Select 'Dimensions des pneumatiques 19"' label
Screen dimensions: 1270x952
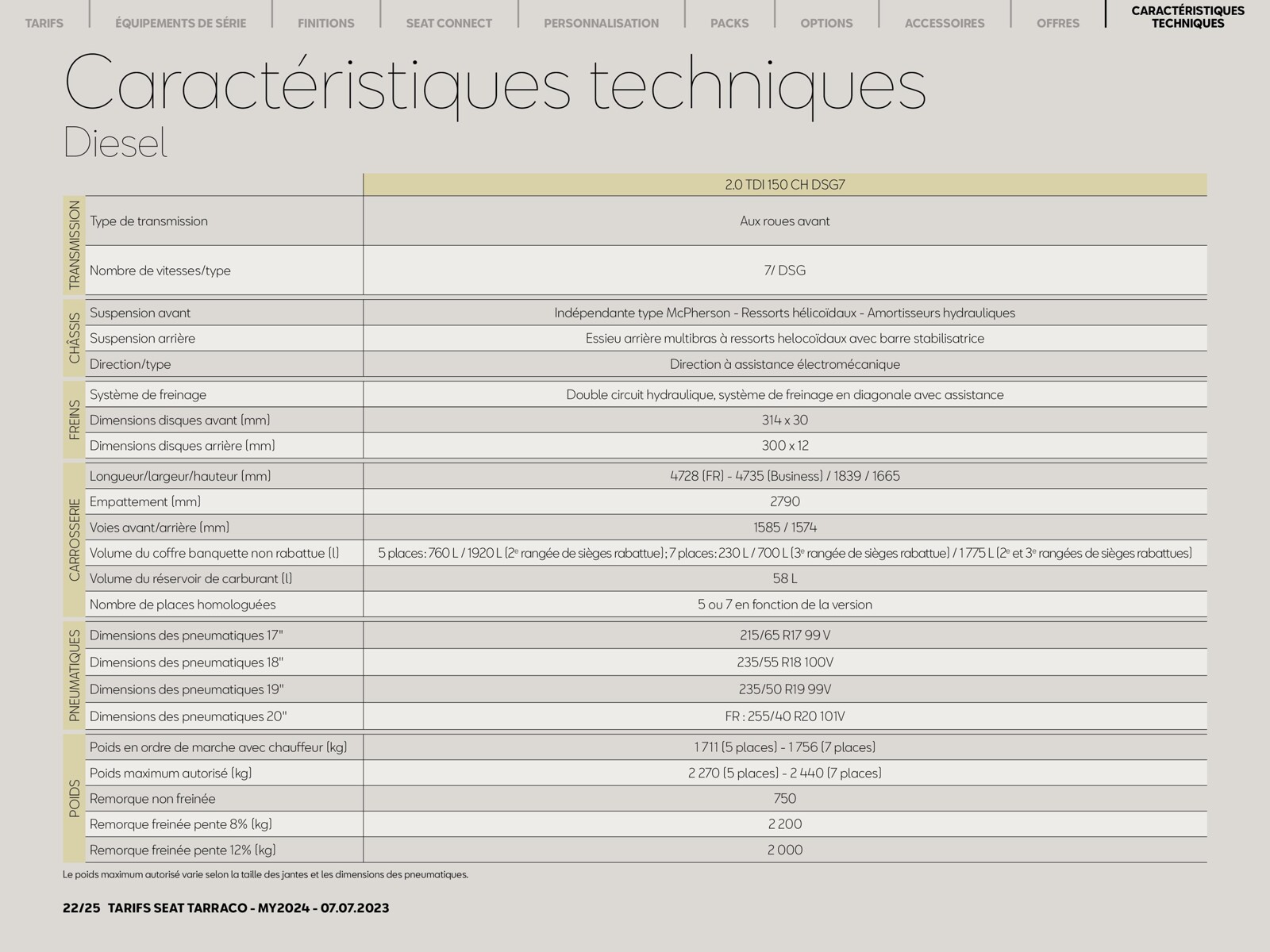click(187, 689)
